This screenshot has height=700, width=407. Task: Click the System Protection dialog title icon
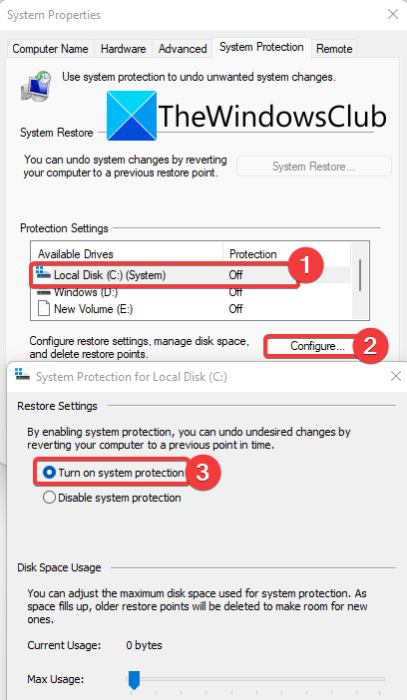[22, 375]
